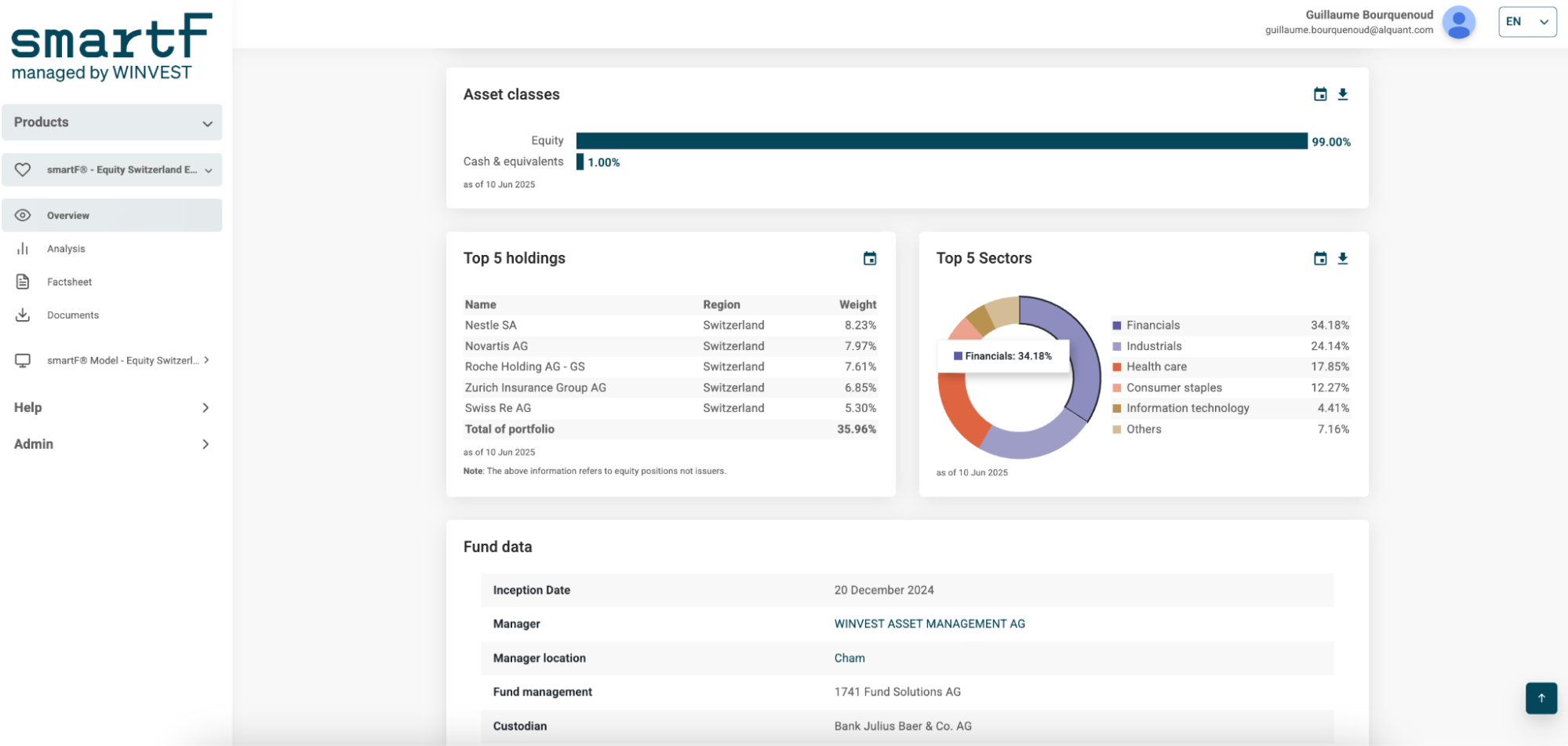Image resolution: width=1568 pixels, height=746 pixels.
Task: Click the Cash & equivalents 1.00% bar
Action: coord(580,162)
